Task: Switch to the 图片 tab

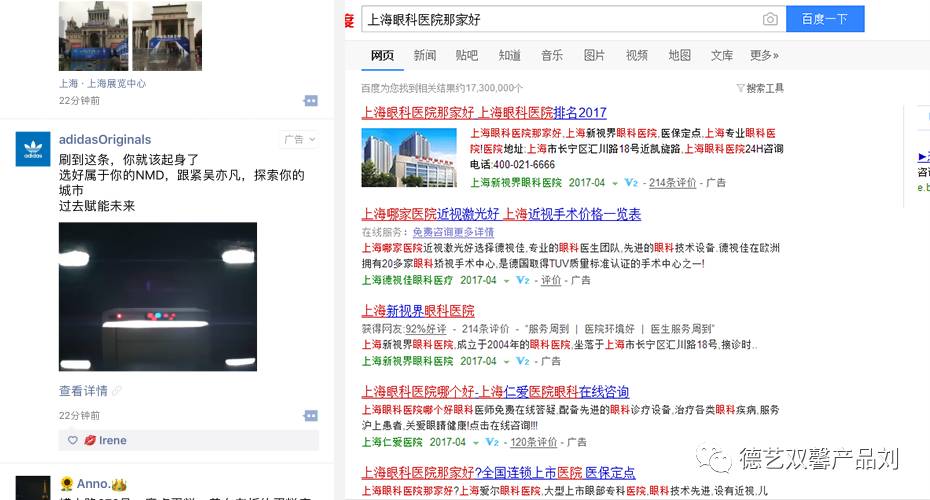Action: tap(594, 55)
